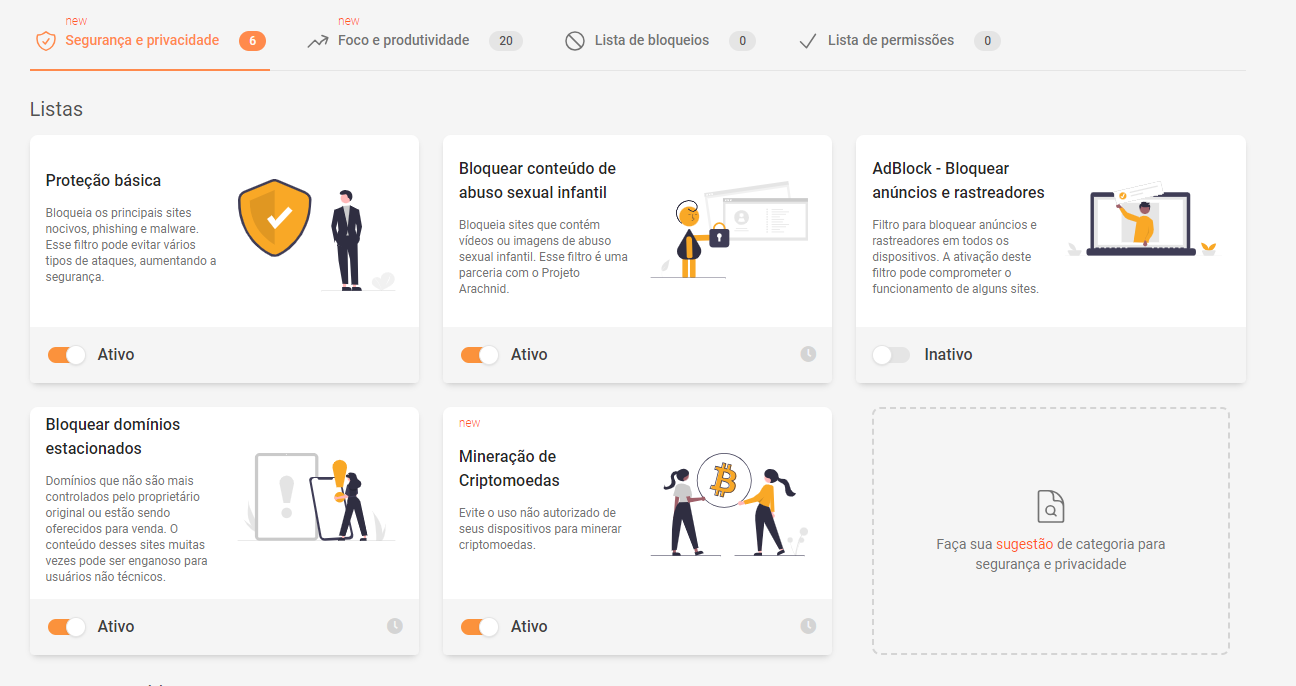
Task: Open the Lista de permissões tab
Action: tap(890, 41)
